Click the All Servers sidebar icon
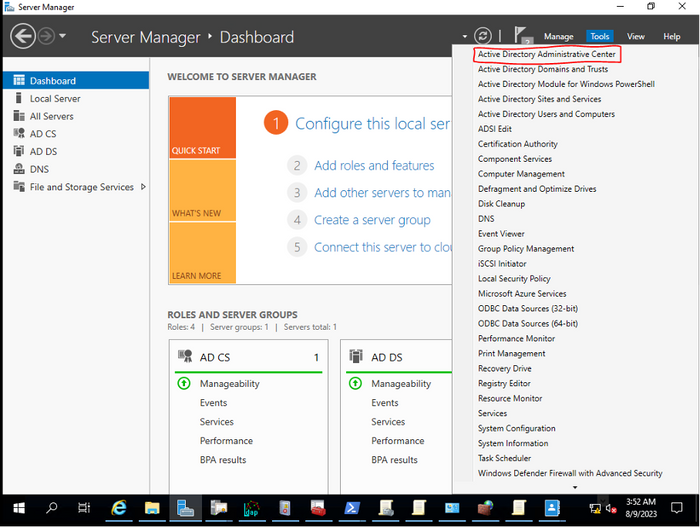 click(x=19, y=116)
